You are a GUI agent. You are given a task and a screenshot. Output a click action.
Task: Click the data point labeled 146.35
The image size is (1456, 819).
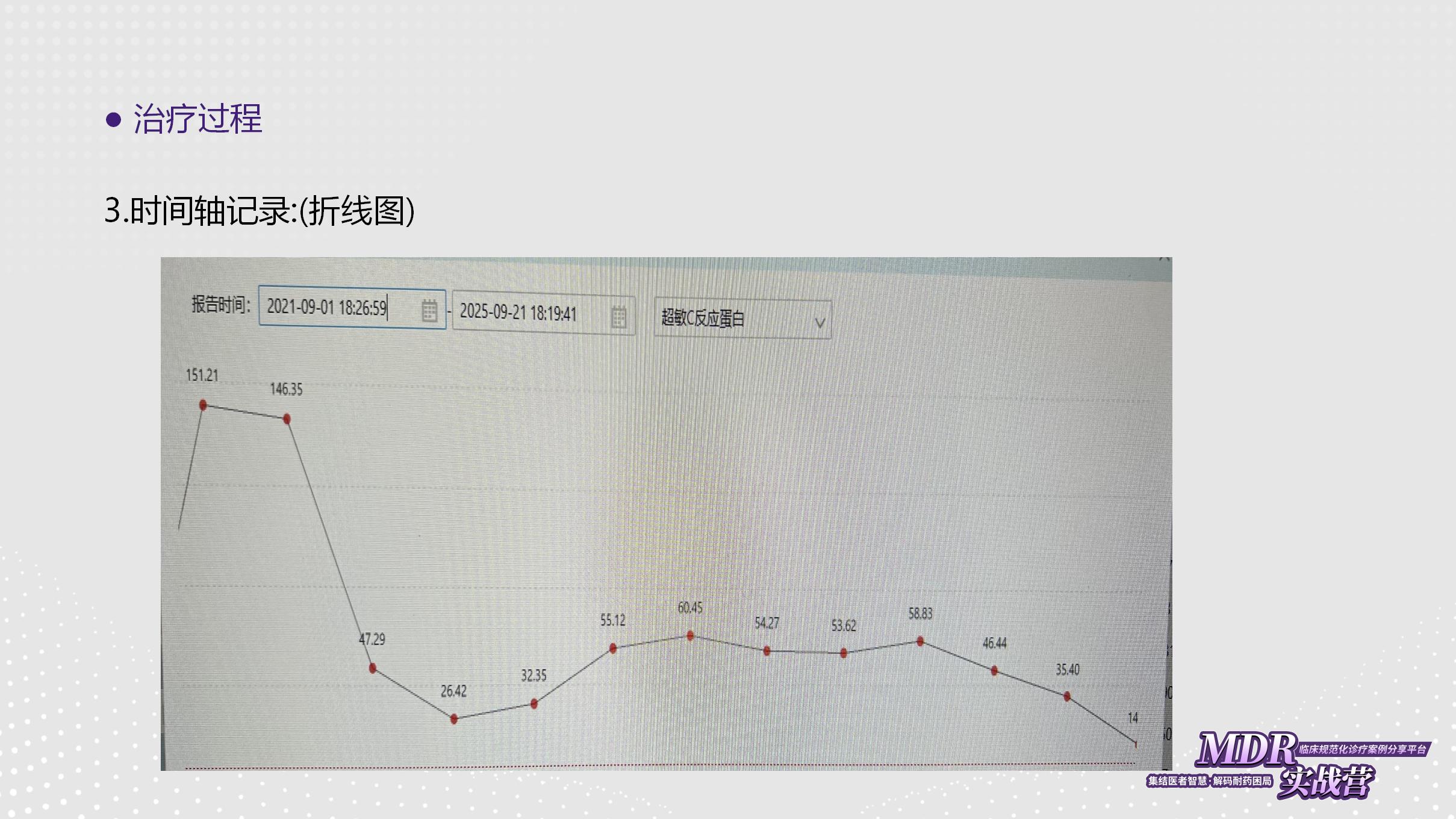(x=287, y=419)
